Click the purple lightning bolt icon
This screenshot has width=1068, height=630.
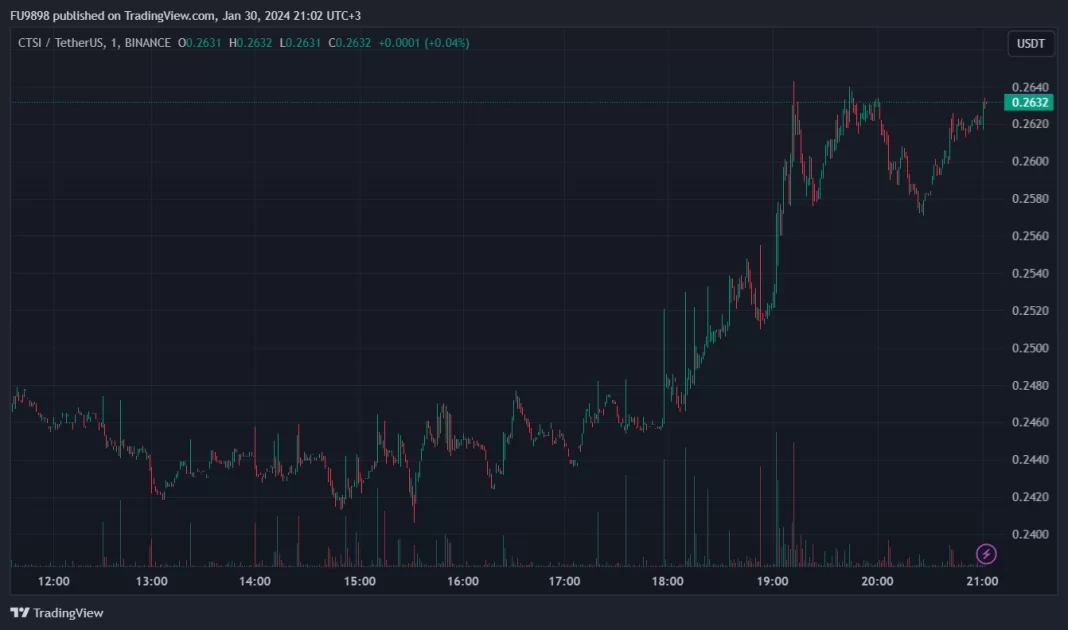(986, 553)
